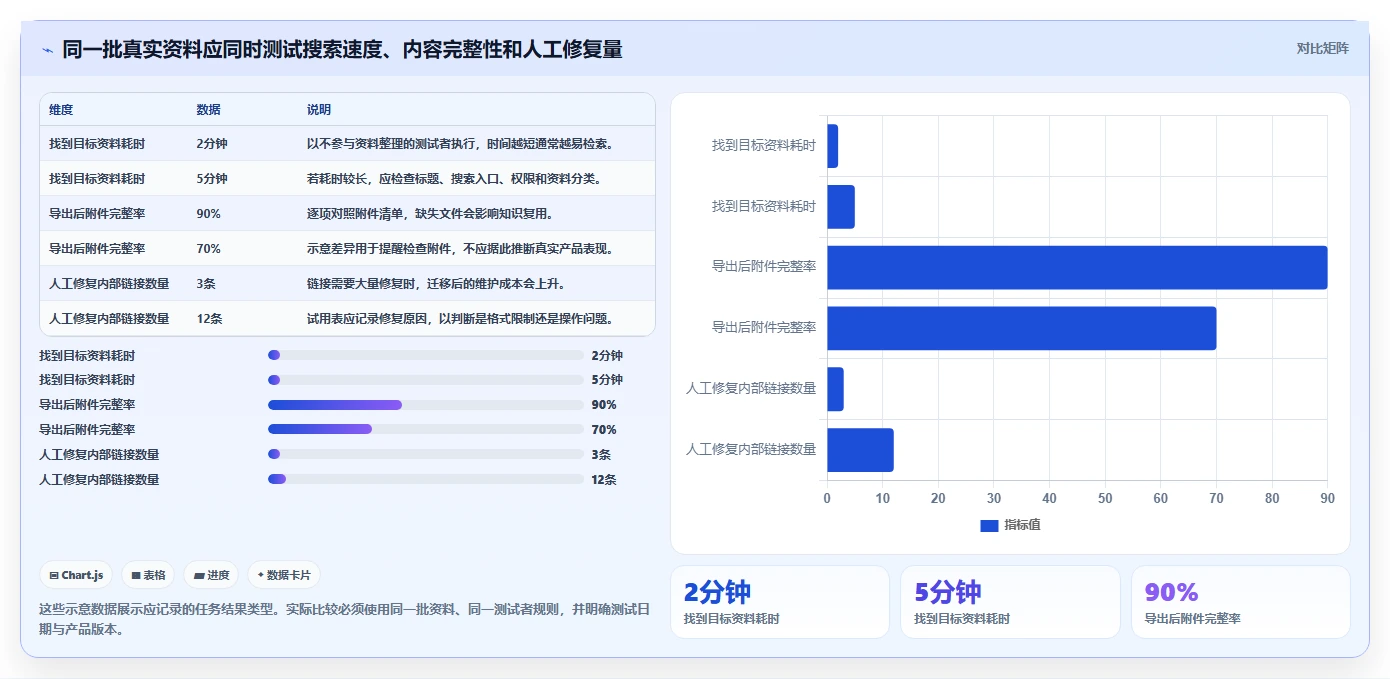1390x679 pixels.
Task: Select the table cell showing 5分钟
Action: pos(212,179)
